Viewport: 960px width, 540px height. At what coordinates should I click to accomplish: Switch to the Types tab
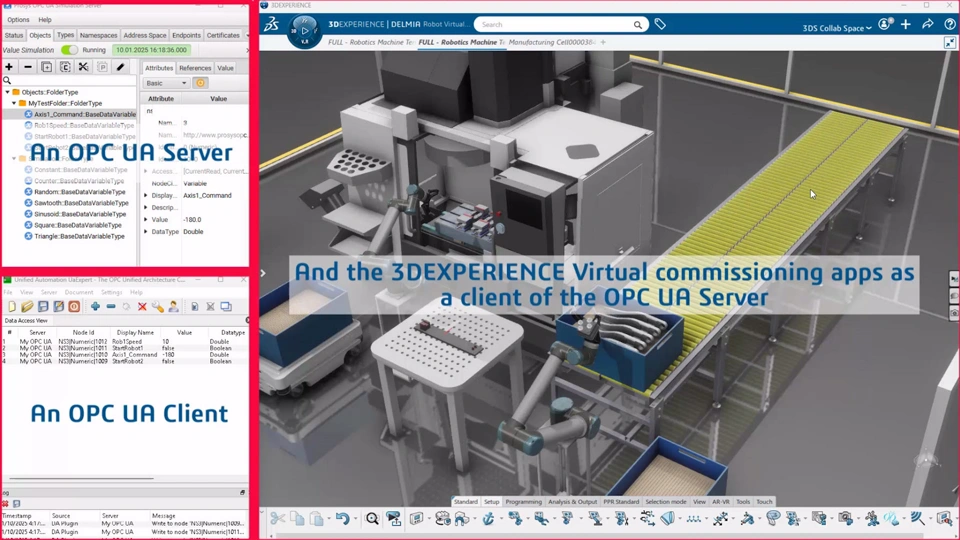click(x=66, y=35)
